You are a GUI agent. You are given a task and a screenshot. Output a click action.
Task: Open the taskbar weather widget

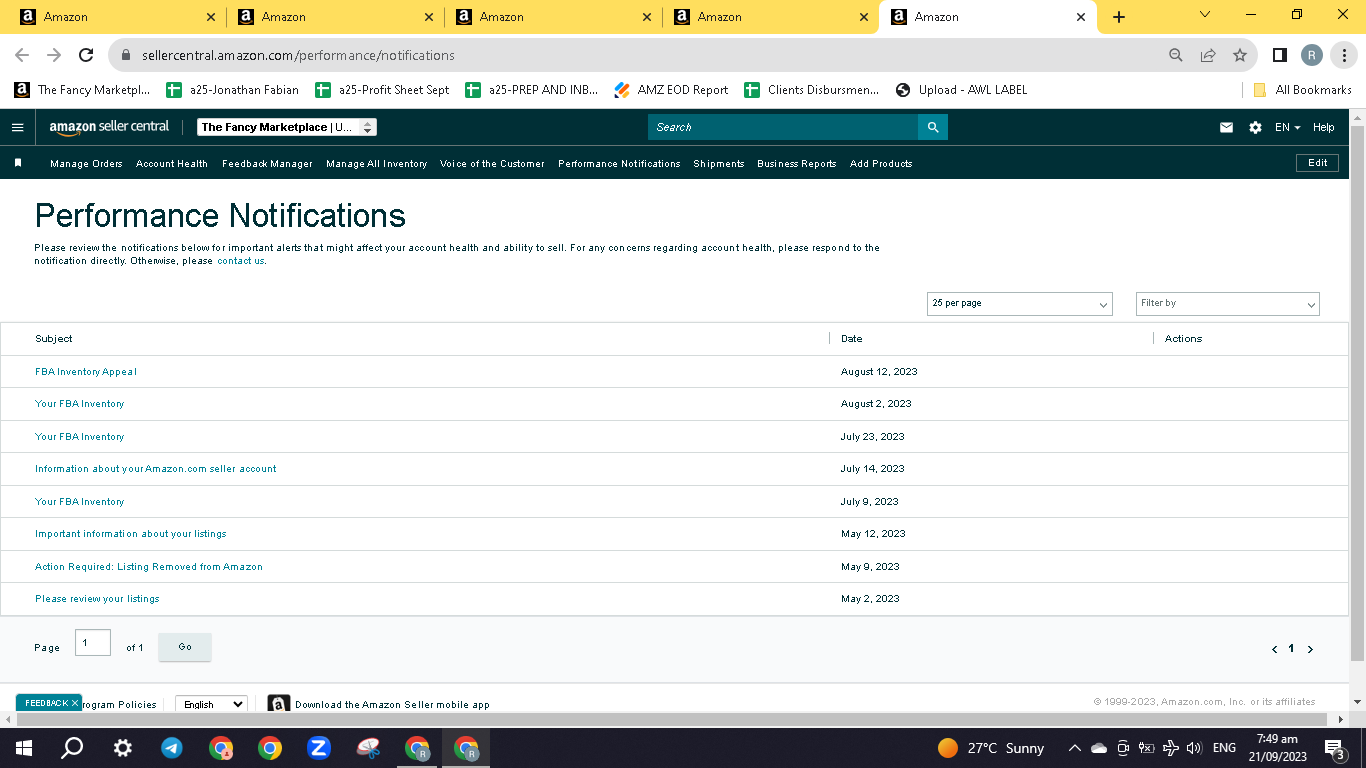click(x=991, y=748)
